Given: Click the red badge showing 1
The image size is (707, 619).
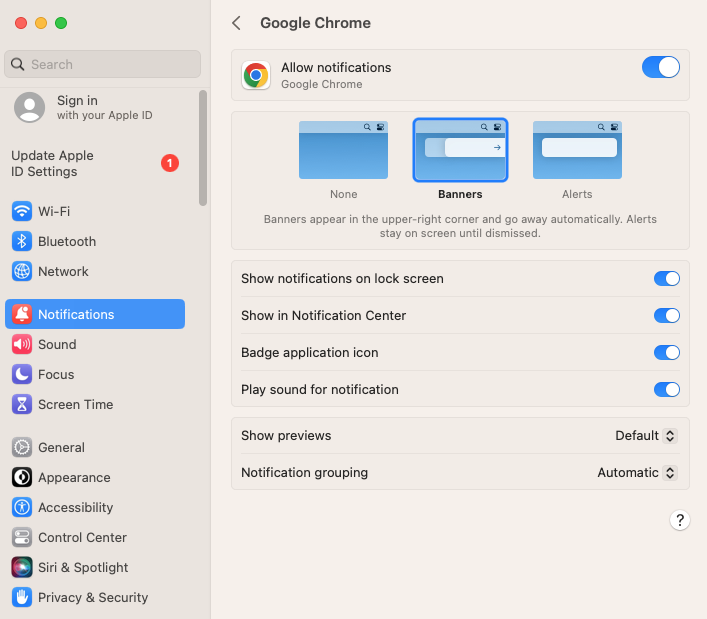Looking at the screenshot, I should pos(170,163).
